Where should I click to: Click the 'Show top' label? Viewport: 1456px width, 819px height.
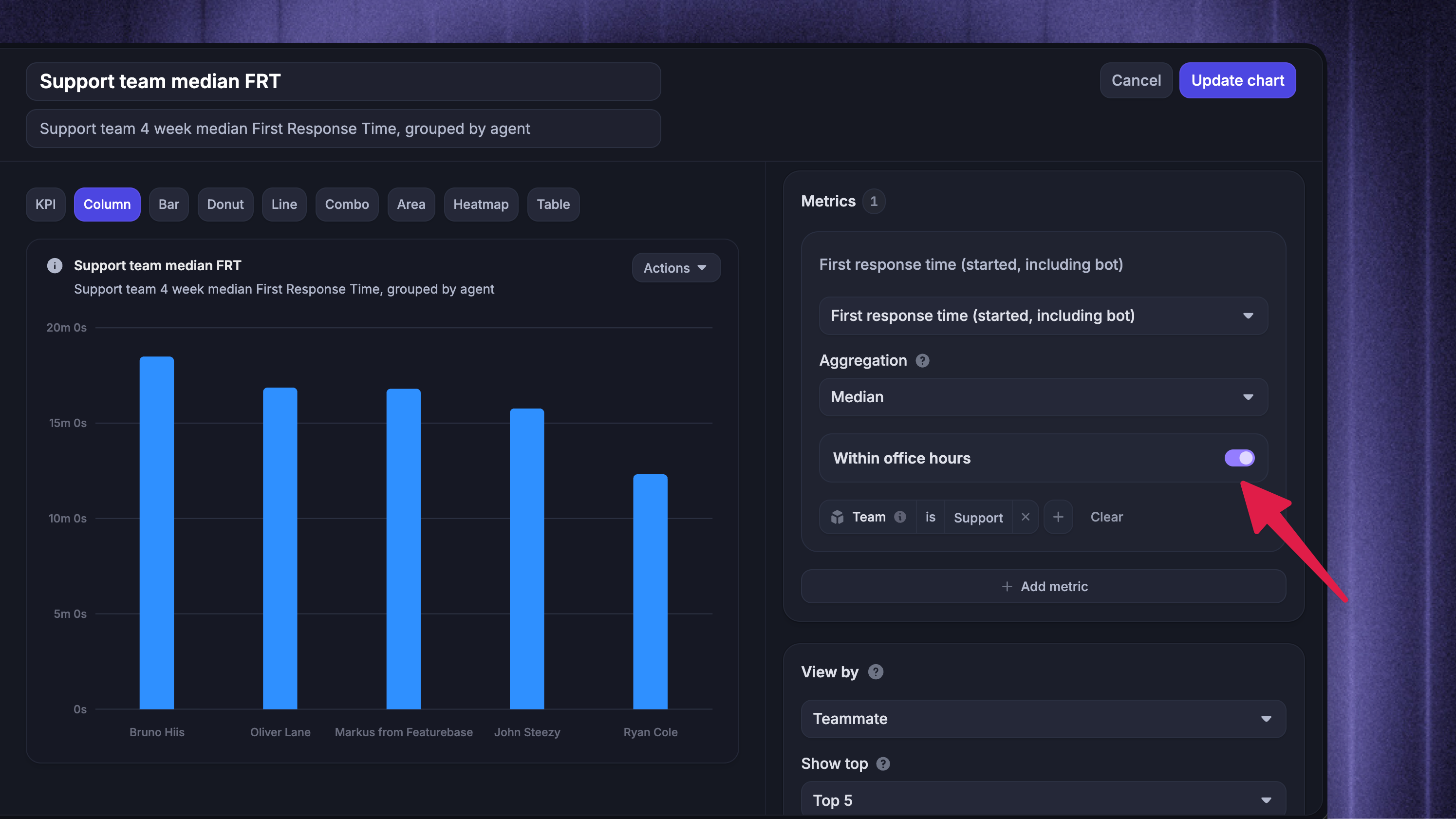pyautogui.click(x=835, y=763)
